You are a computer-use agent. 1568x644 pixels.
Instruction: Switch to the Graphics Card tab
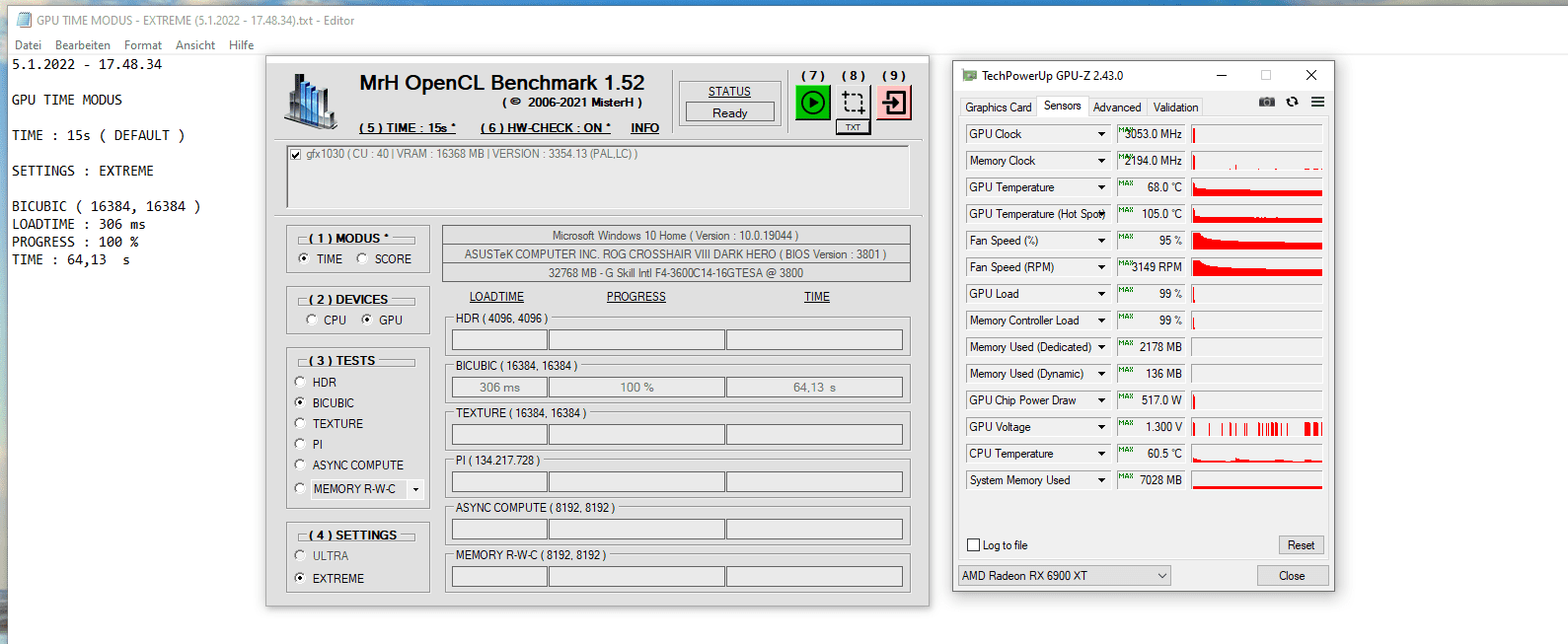[999, 107]
